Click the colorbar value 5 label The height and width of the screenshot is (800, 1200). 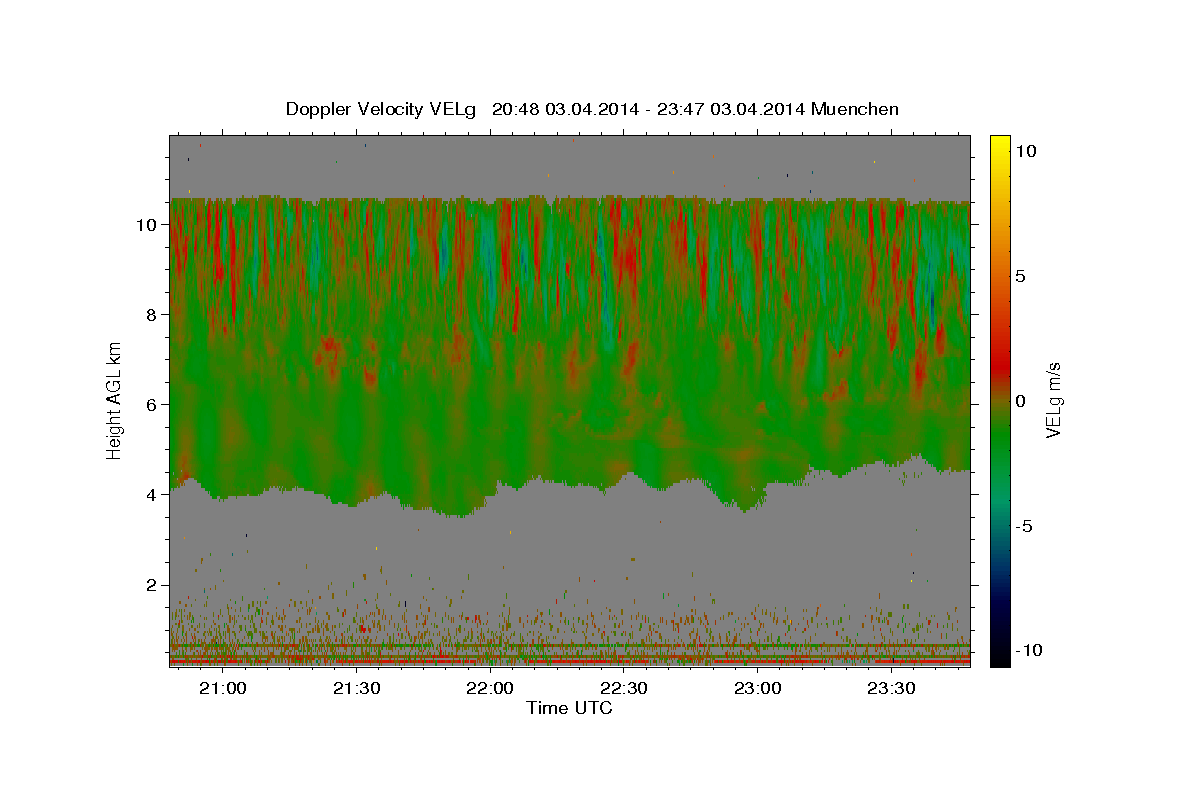pos(1021,276)
